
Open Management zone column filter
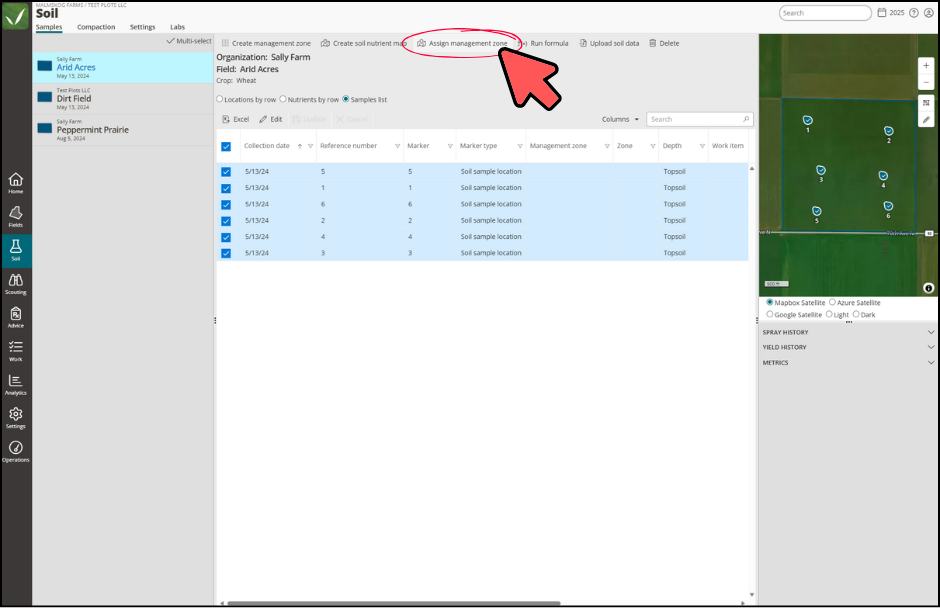(607, 146)
